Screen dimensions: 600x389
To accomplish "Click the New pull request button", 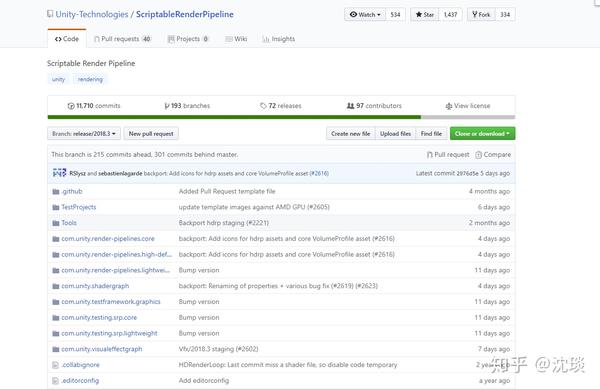I will [x=151, y=133].
